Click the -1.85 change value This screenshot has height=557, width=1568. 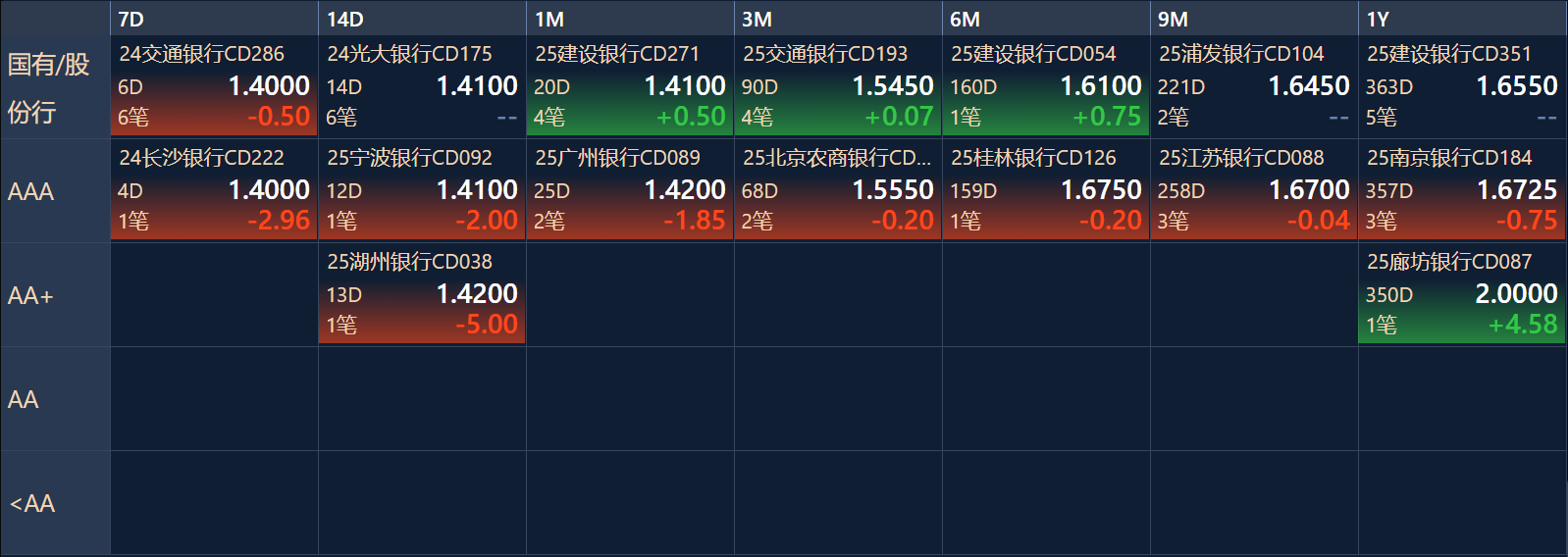[x=695, y=221]
